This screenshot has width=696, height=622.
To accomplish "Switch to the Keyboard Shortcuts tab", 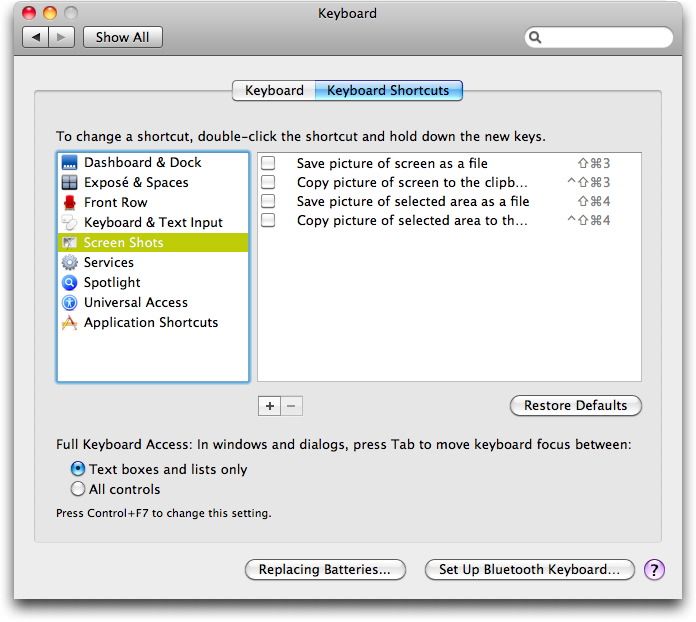I will coord(388,91).
